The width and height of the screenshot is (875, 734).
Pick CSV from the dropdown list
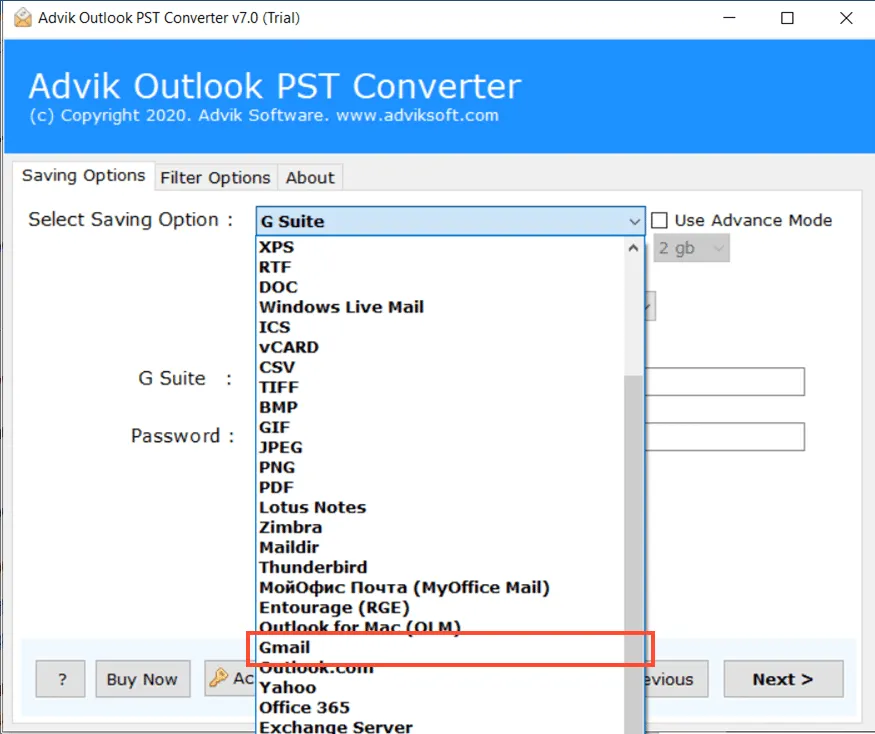pos(441,367)
